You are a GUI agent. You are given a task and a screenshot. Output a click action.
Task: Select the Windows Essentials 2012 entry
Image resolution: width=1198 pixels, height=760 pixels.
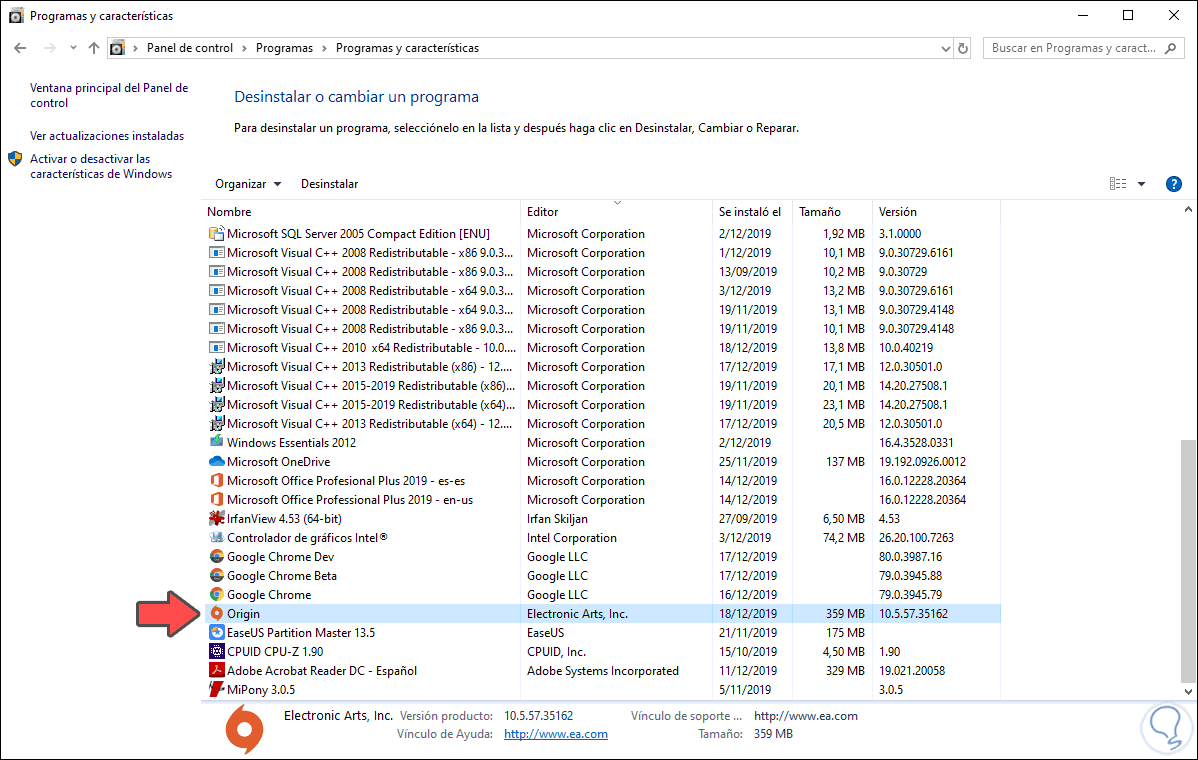[291, 442]
